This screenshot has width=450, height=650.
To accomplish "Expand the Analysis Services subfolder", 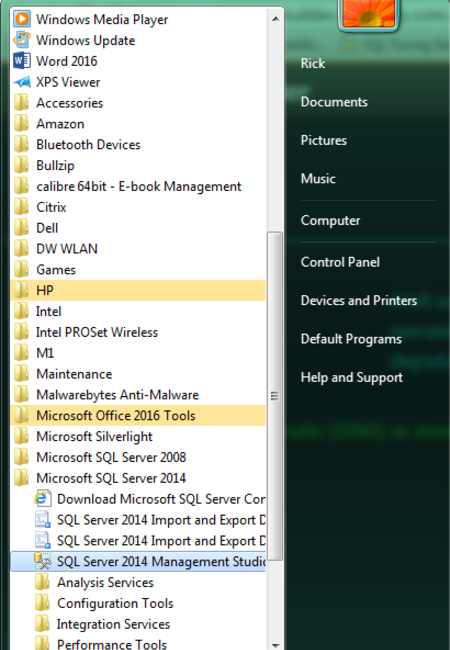I will [138, 582].
